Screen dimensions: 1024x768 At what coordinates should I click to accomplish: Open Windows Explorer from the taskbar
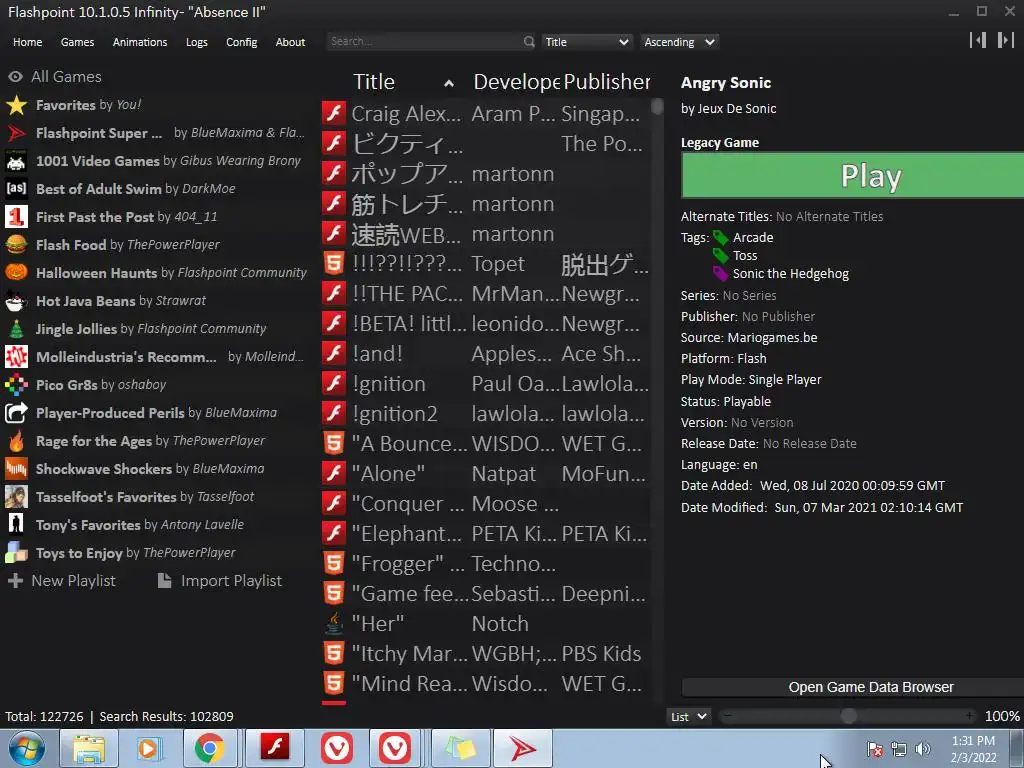pos(88,748)
